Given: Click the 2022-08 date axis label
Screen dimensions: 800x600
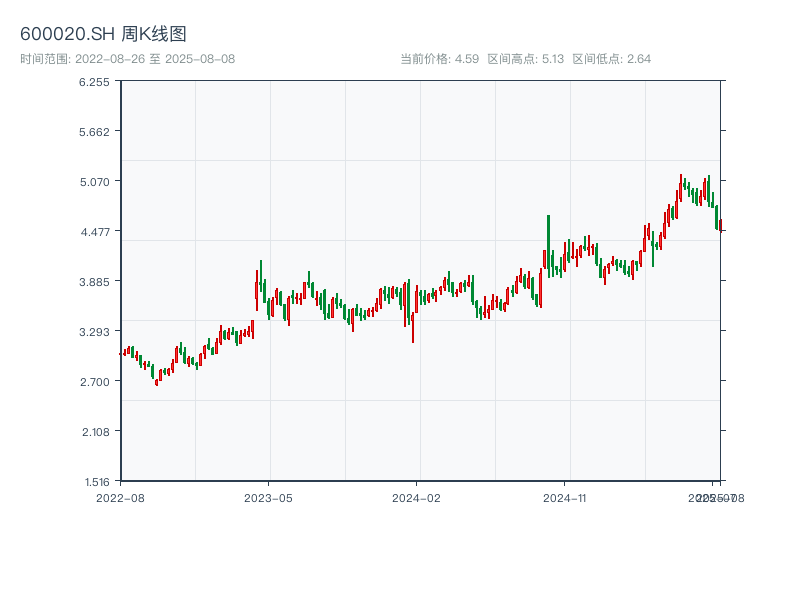Looking at the screenshot, I should pos(120,497).
